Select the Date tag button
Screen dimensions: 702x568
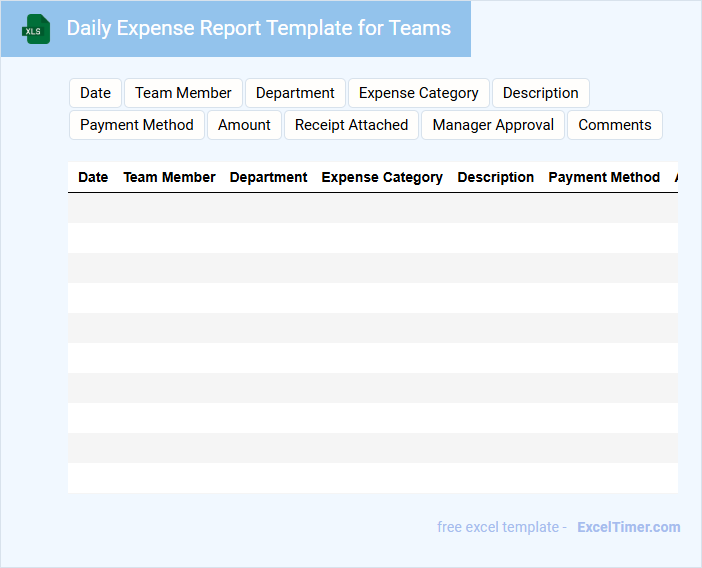pyautogui.click(x=95, y=93)
